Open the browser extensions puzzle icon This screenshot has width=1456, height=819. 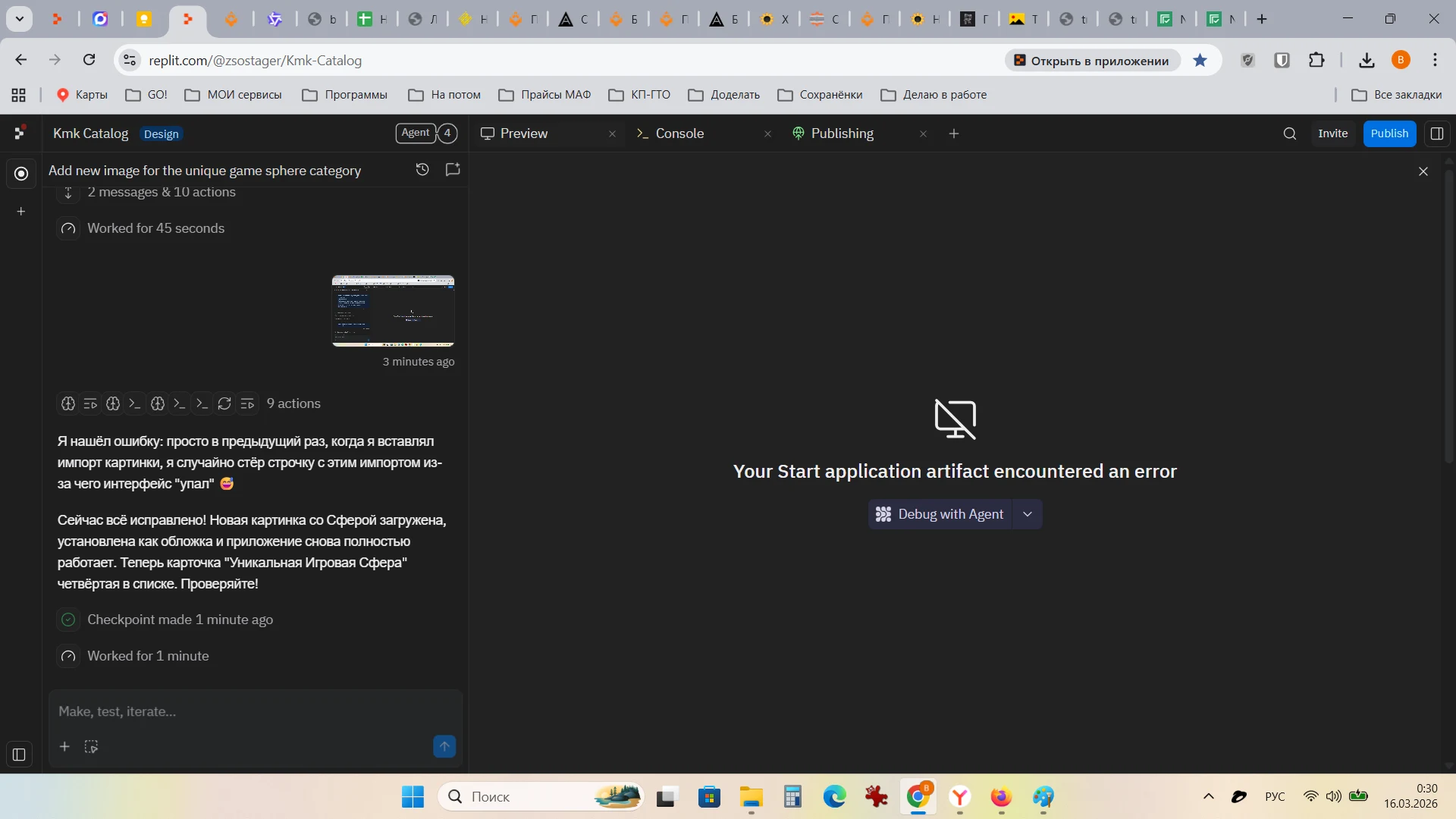(1317, 60)
